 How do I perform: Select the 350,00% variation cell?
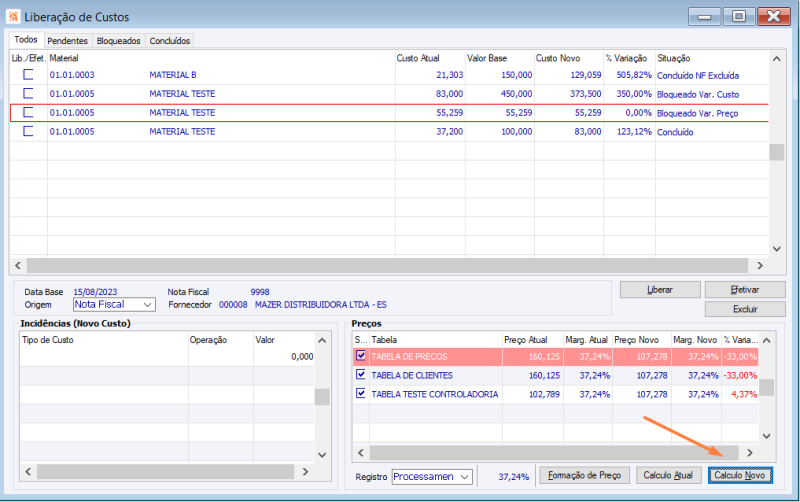coord(634,94)
